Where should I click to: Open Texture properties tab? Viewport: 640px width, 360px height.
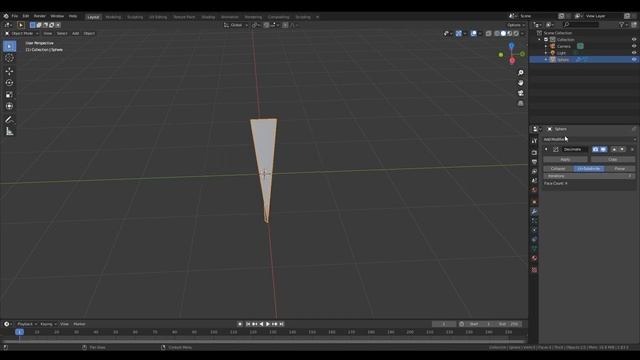[x=534, y=270]
